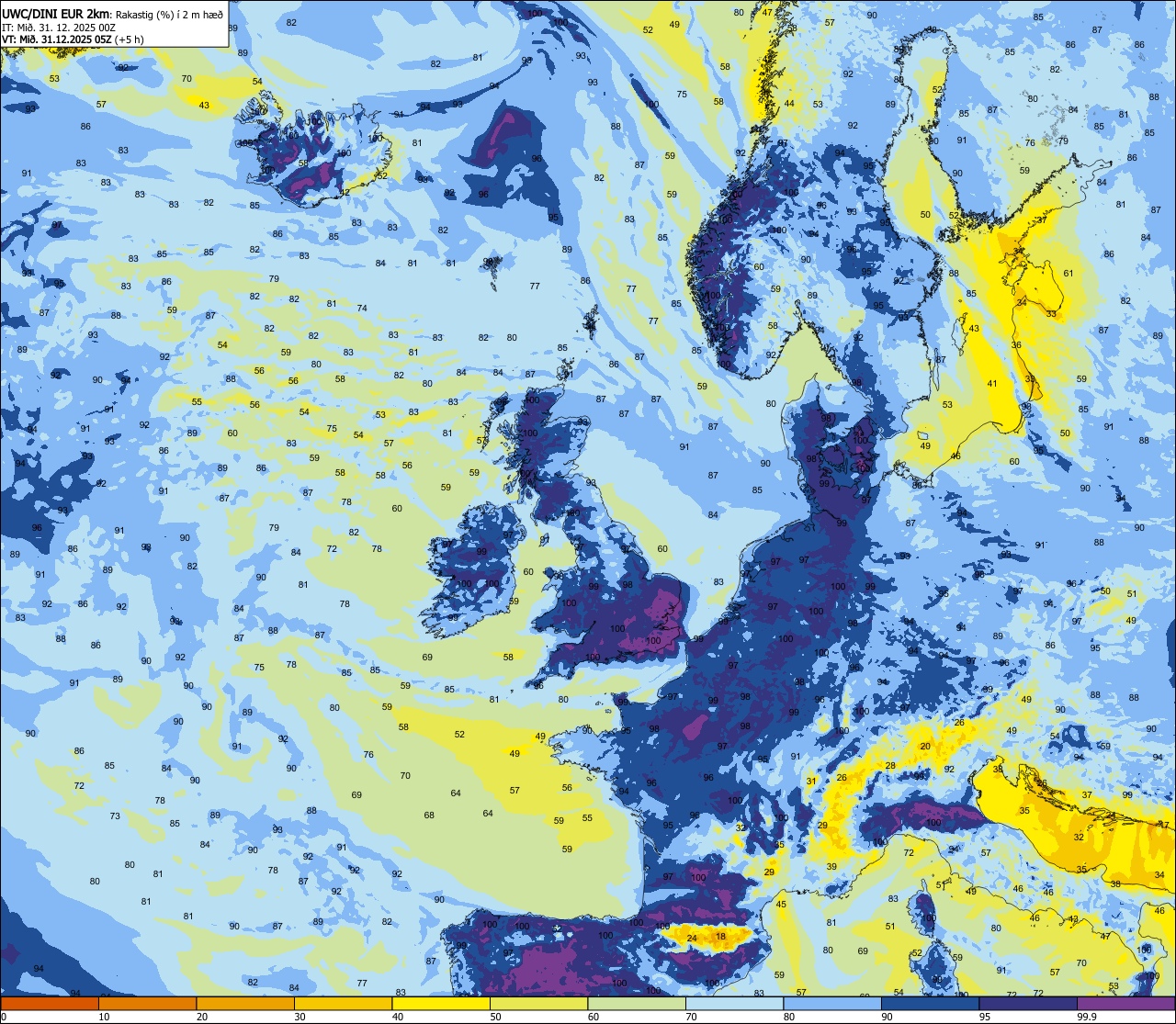Click the legend tick label 60
This screenshot has width=1176, height=1024.
click(x=594, y=1017)
